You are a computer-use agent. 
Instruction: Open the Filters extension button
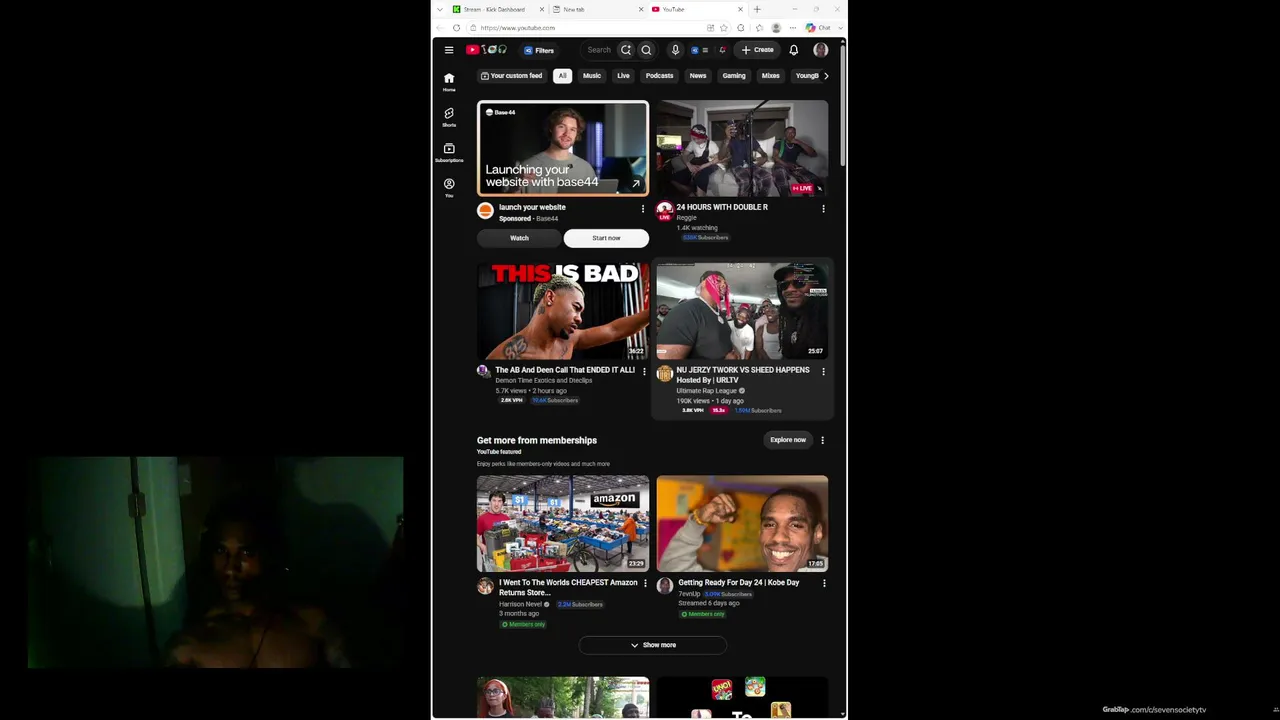pos(539,50)
